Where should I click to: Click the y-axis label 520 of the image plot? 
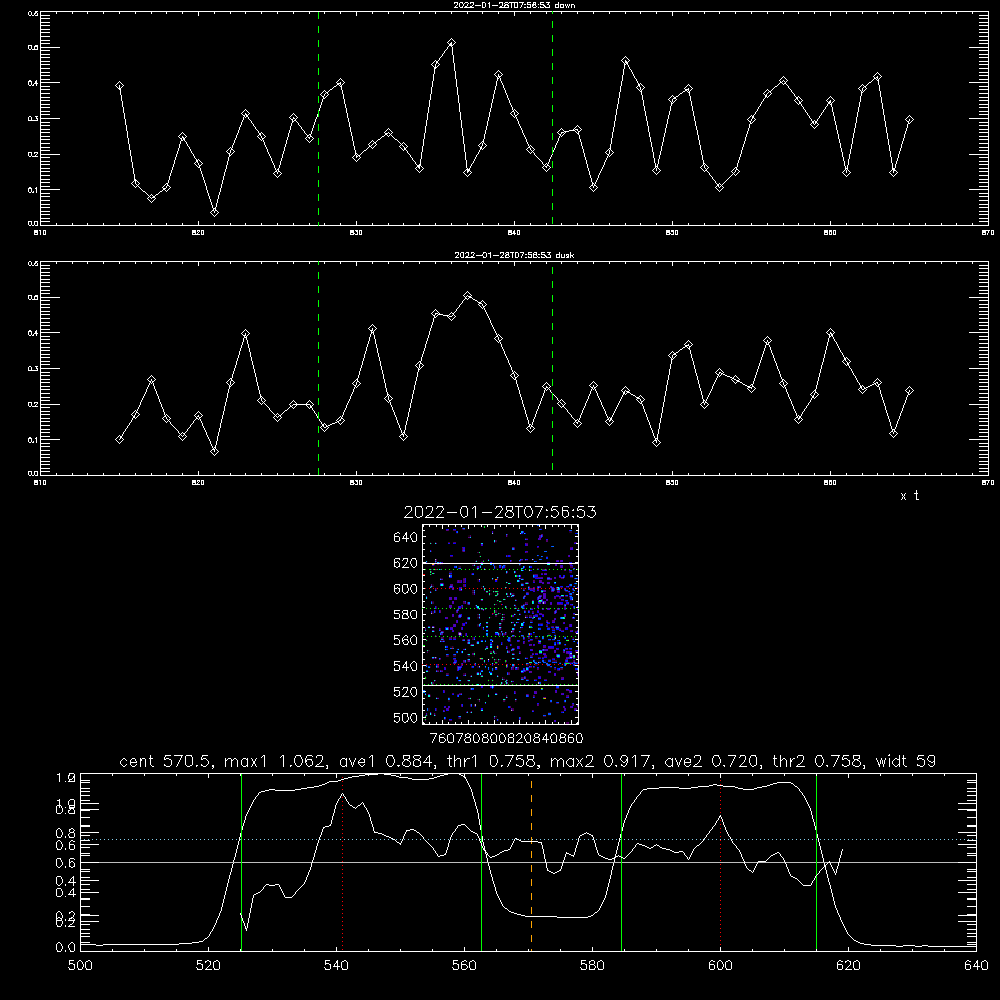[x=406, y=692]
